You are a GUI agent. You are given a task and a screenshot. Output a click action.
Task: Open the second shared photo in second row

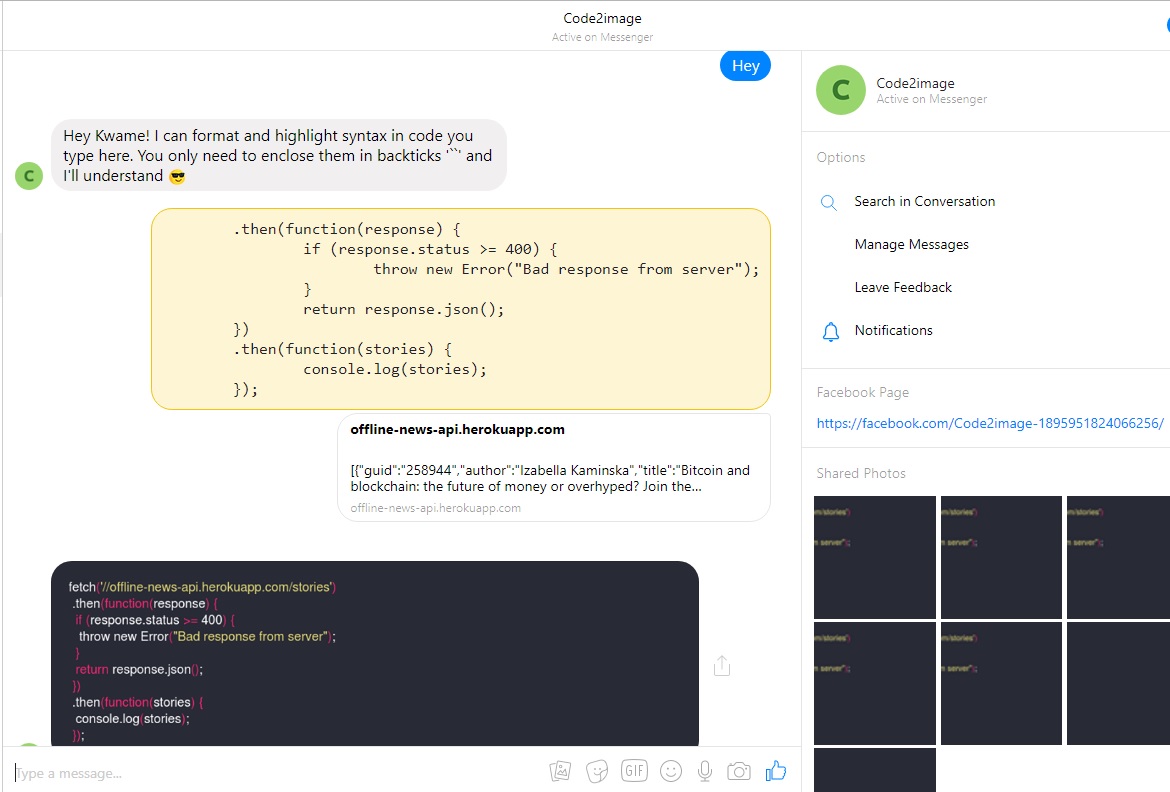[x=1001, y=683]
